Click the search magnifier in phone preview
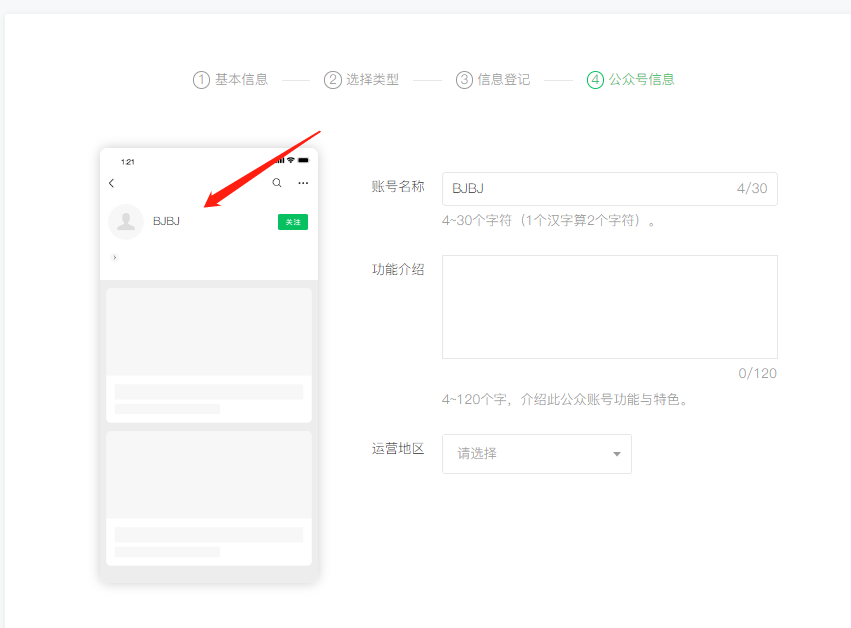851x628 pixels. (x=277, y=183)
